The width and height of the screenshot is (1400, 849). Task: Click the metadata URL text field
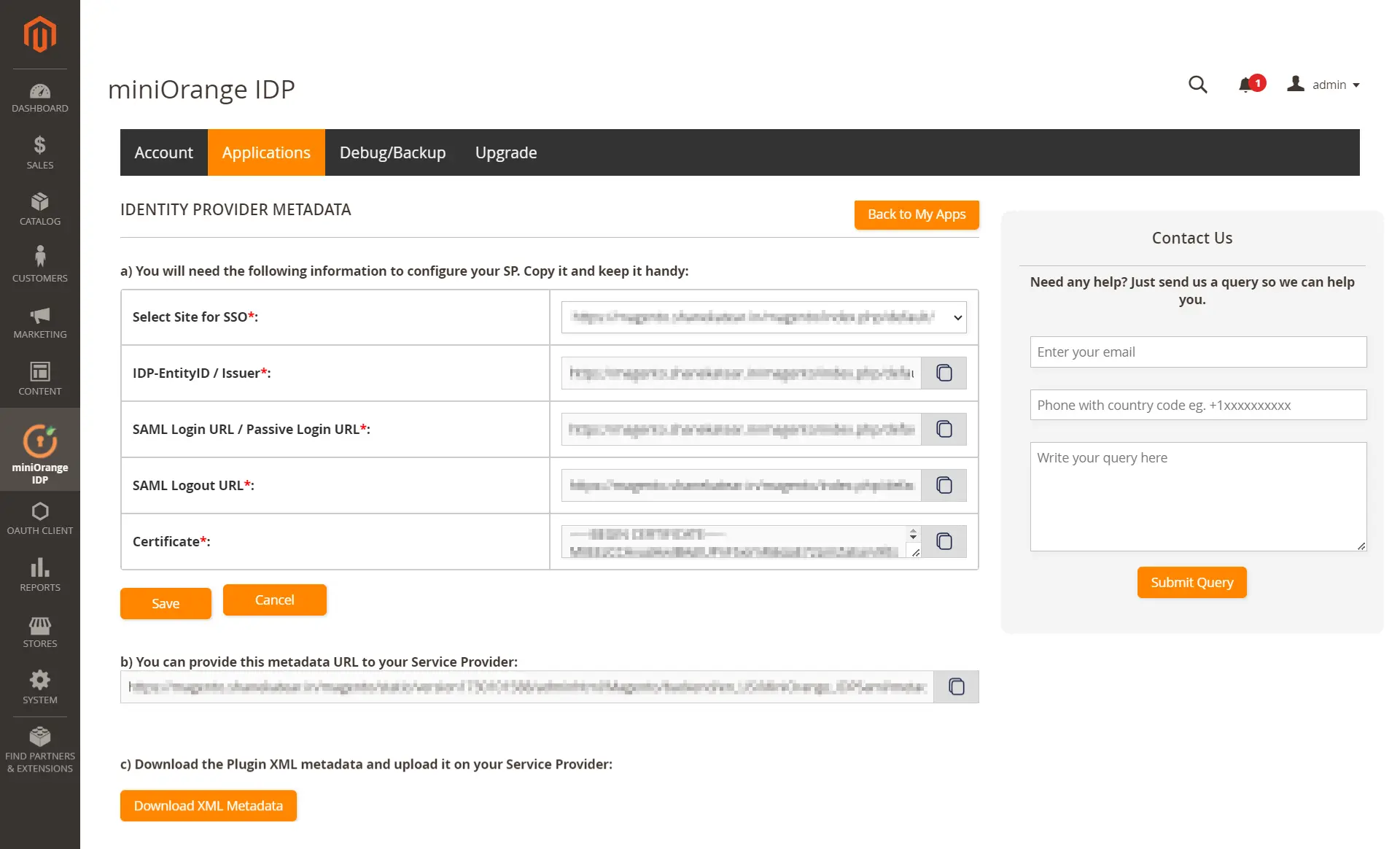coord(527,686)
